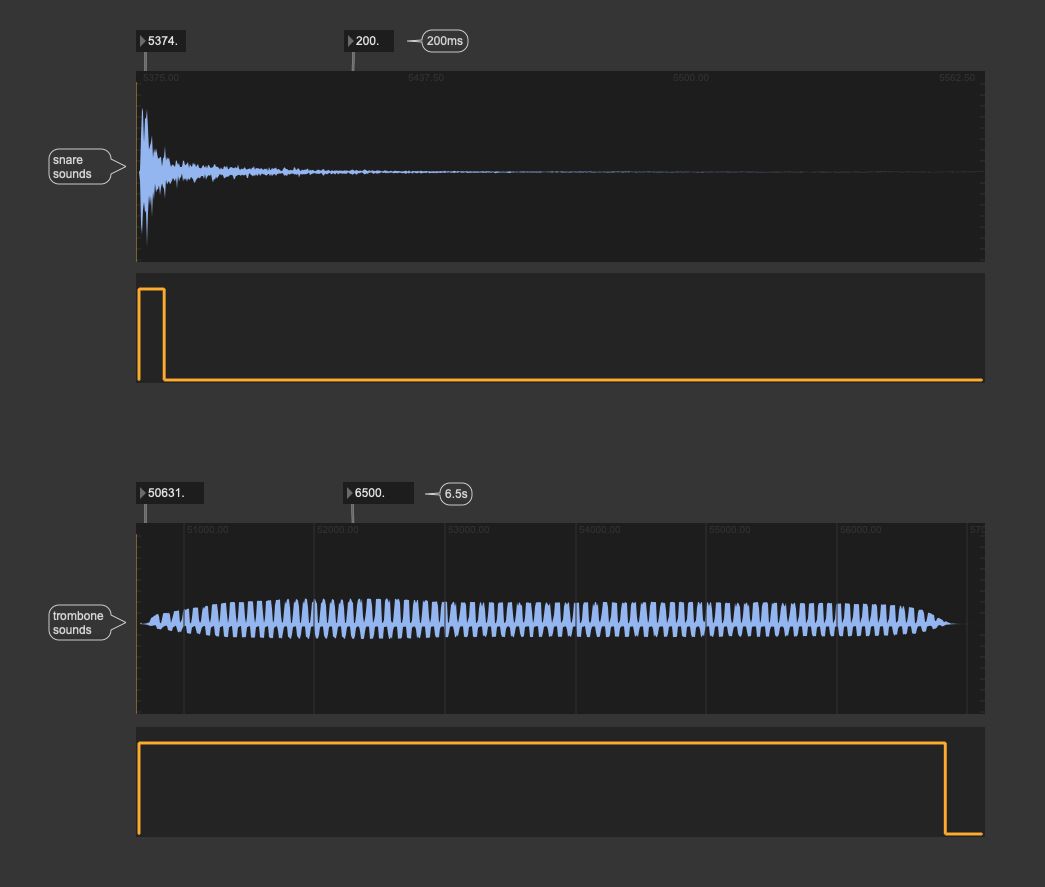This screenshot has width=1045, height=887.
Task: Click the 6500. number box
Action: pyautogui.click(x=379, y=493)
